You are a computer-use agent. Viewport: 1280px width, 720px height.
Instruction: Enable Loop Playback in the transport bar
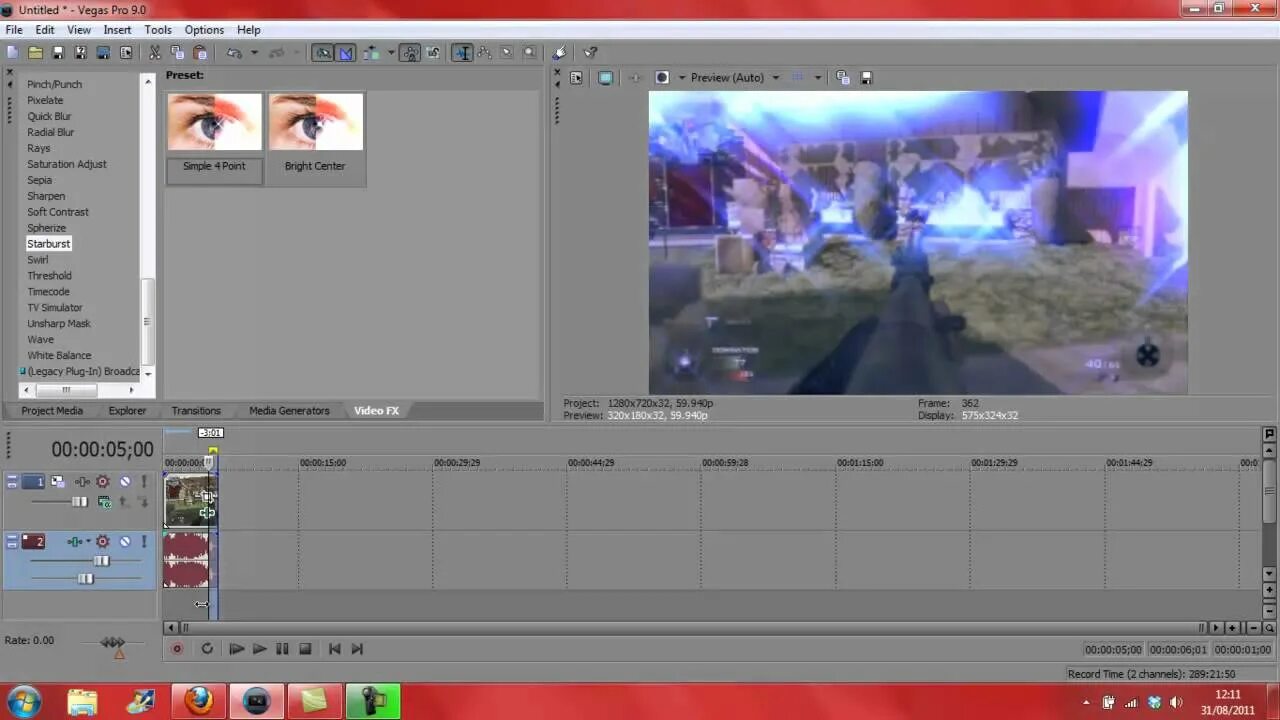point(207,649)
